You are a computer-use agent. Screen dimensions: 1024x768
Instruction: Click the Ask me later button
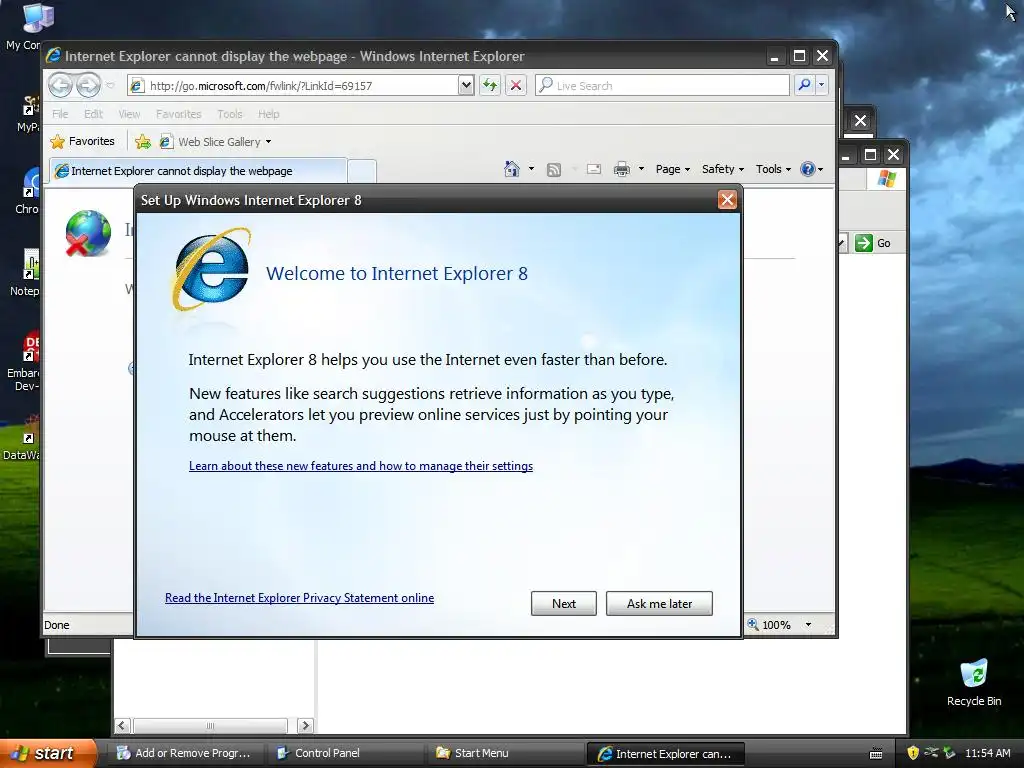659,603
